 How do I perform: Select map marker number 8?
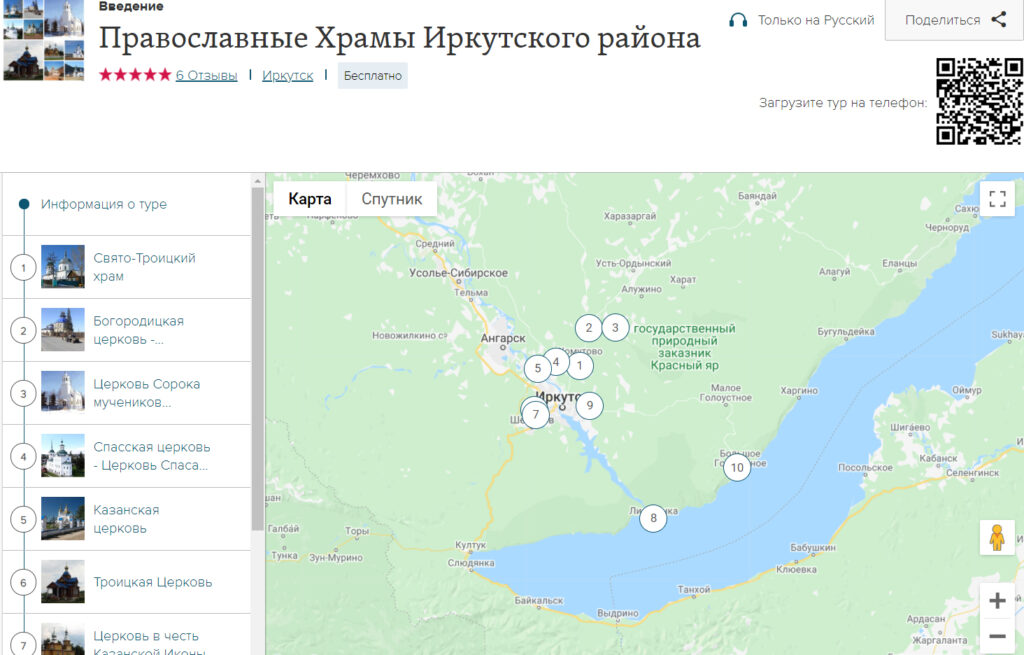pos(653,518)
